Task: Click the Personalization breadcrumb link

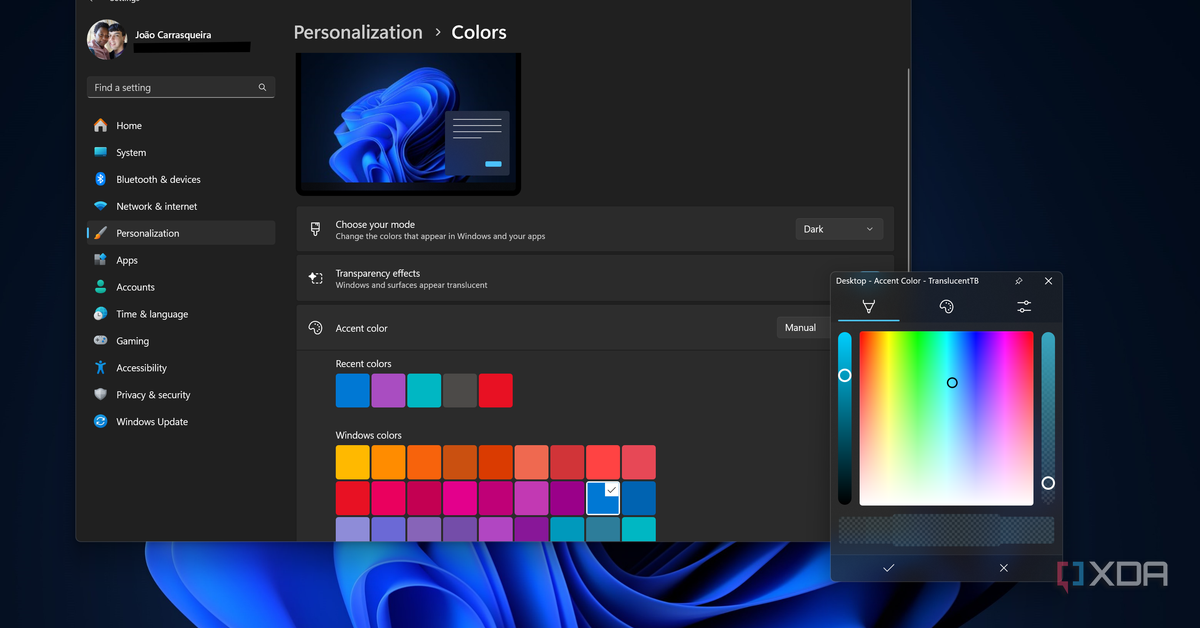Action: coord(358,32)
